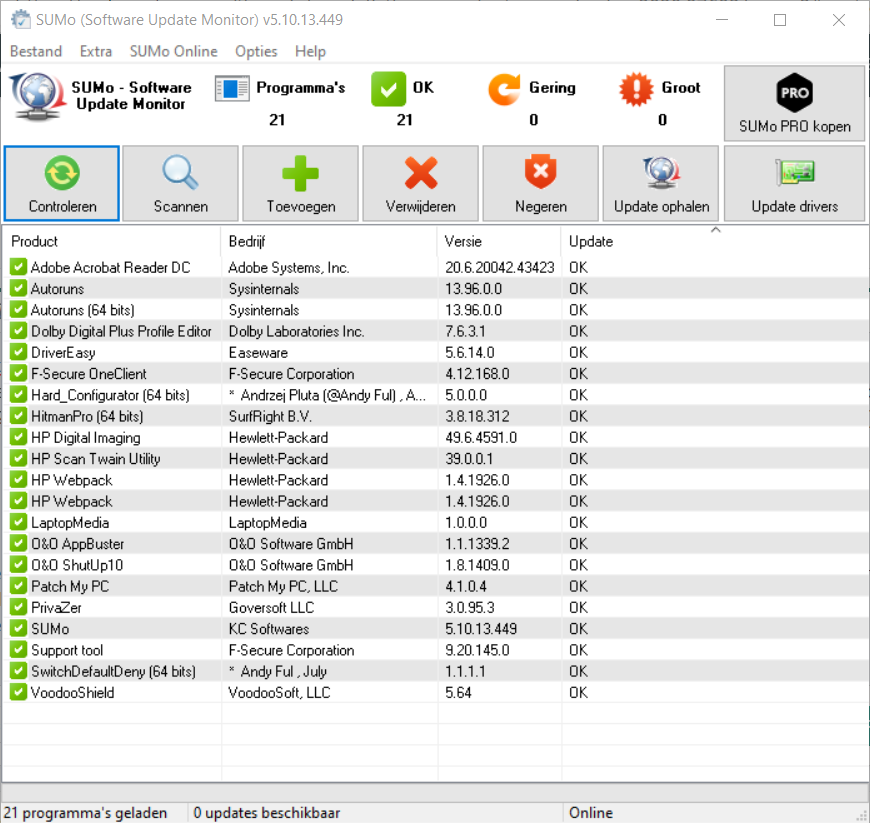Click the Programma's window icon
The image size is (870, 823).
pyautogui.click(x=232, y=89)
